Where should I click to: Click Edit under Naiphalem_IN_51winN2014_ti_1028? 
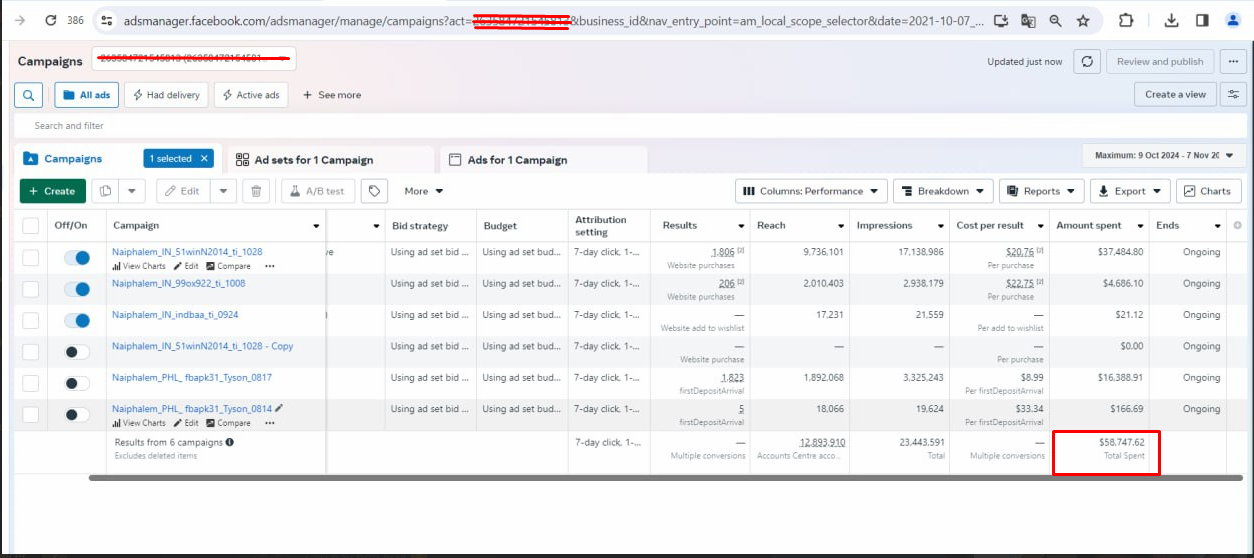[186, 267]
